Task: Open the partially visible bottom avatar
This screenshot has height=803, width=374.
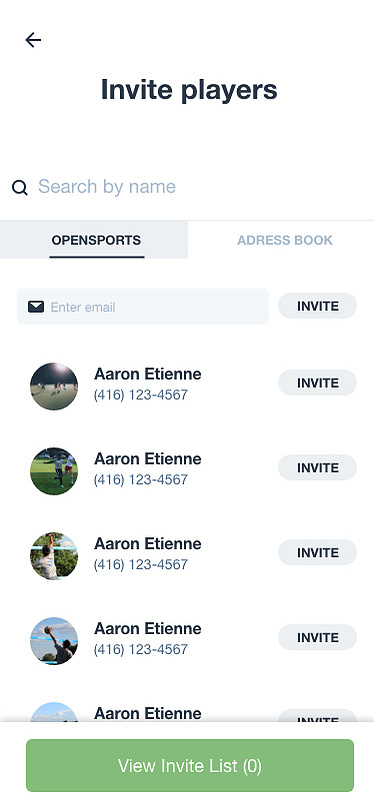Action: coord(54,712)
